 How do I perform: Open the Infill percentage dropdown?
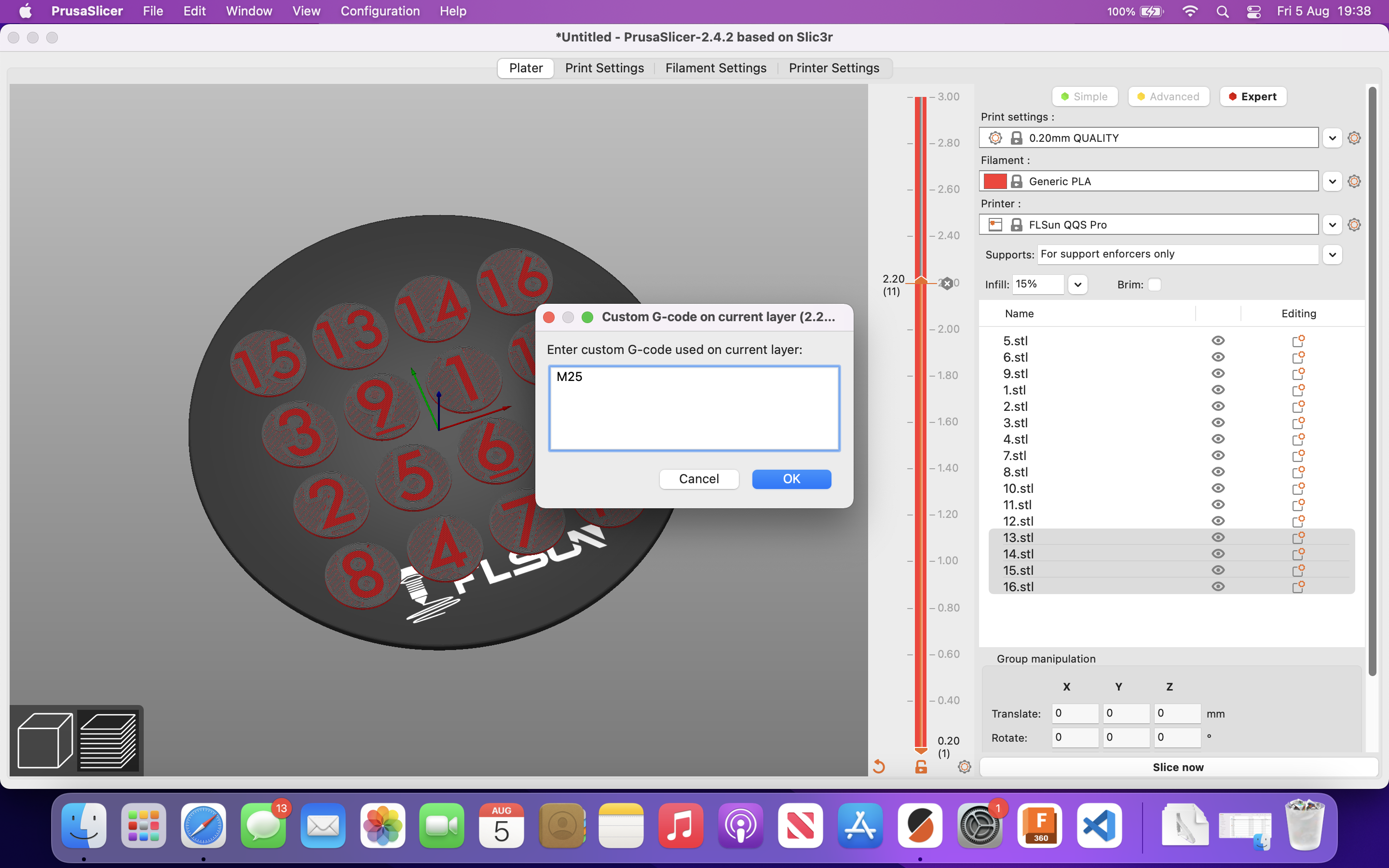[1077, 285]
